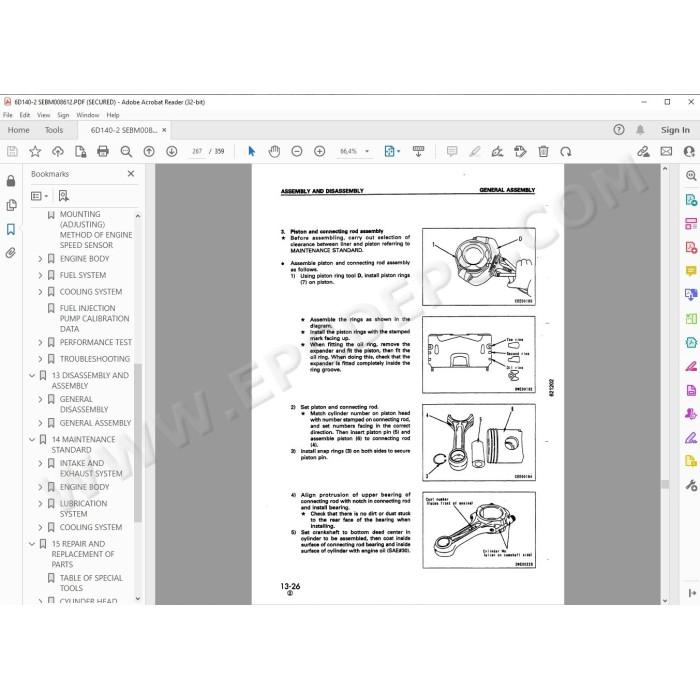Show the Bookmarks panel icon

click(11, 229)
